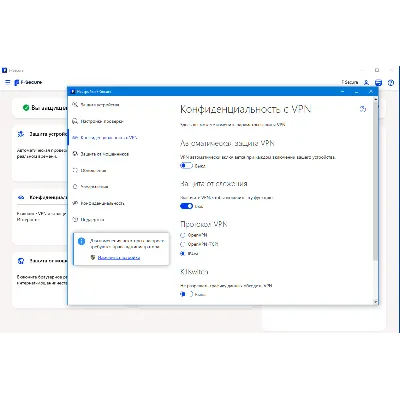Click the Конфиденциальность card icon in main window
400x400 pixels.
click(x=21, y=197)
